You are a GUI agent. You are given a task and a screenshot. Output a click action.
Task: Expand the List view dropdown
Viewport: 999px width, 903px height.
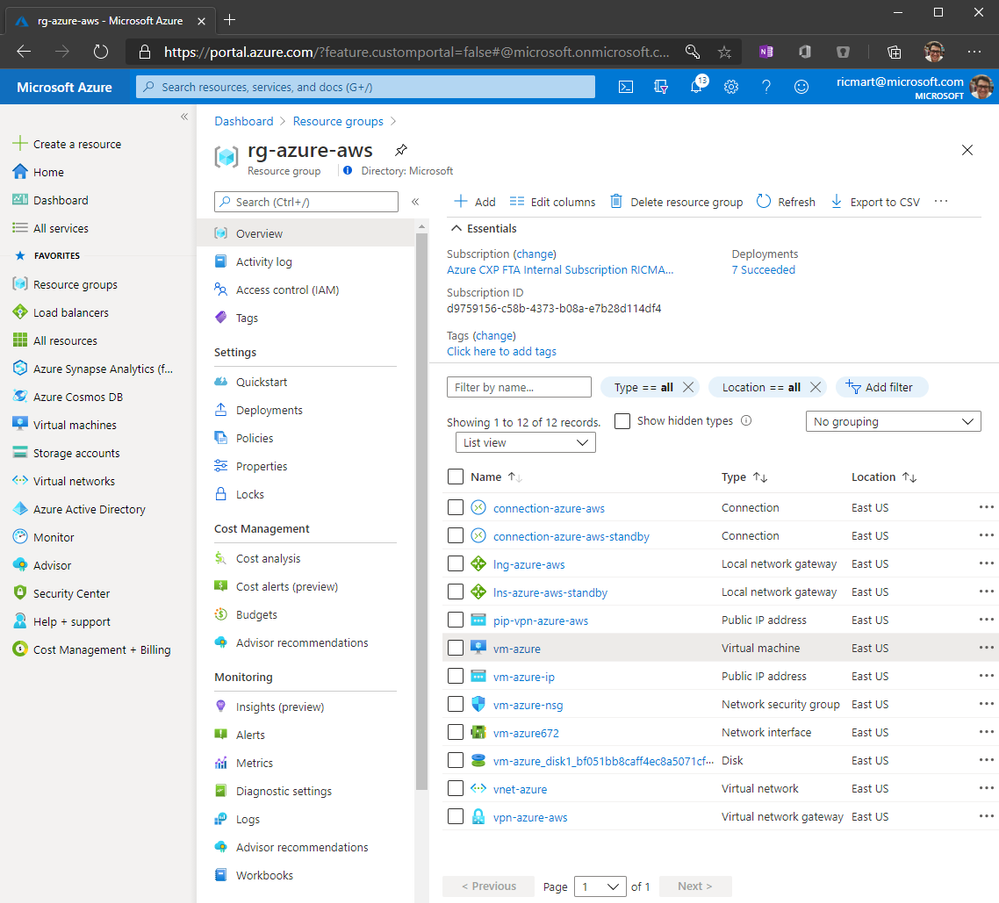[525, 442]
